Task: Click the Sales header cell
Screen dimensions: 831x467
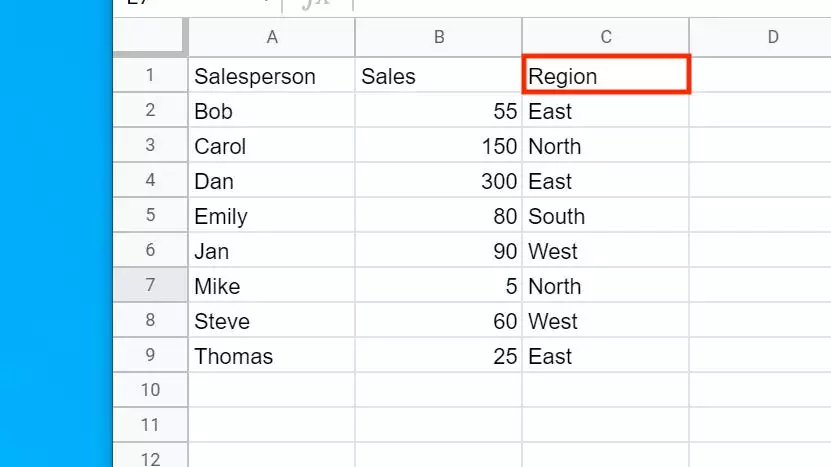Action: point(438,76)
